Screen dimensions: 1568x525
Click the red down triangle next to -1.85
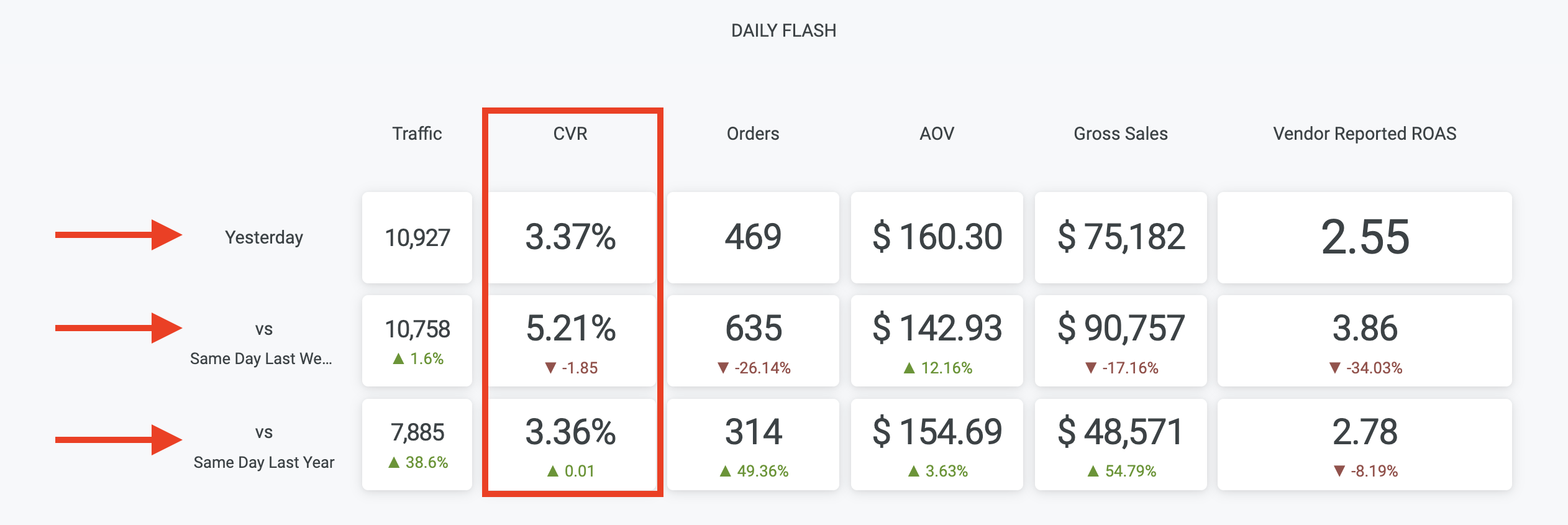550,368
